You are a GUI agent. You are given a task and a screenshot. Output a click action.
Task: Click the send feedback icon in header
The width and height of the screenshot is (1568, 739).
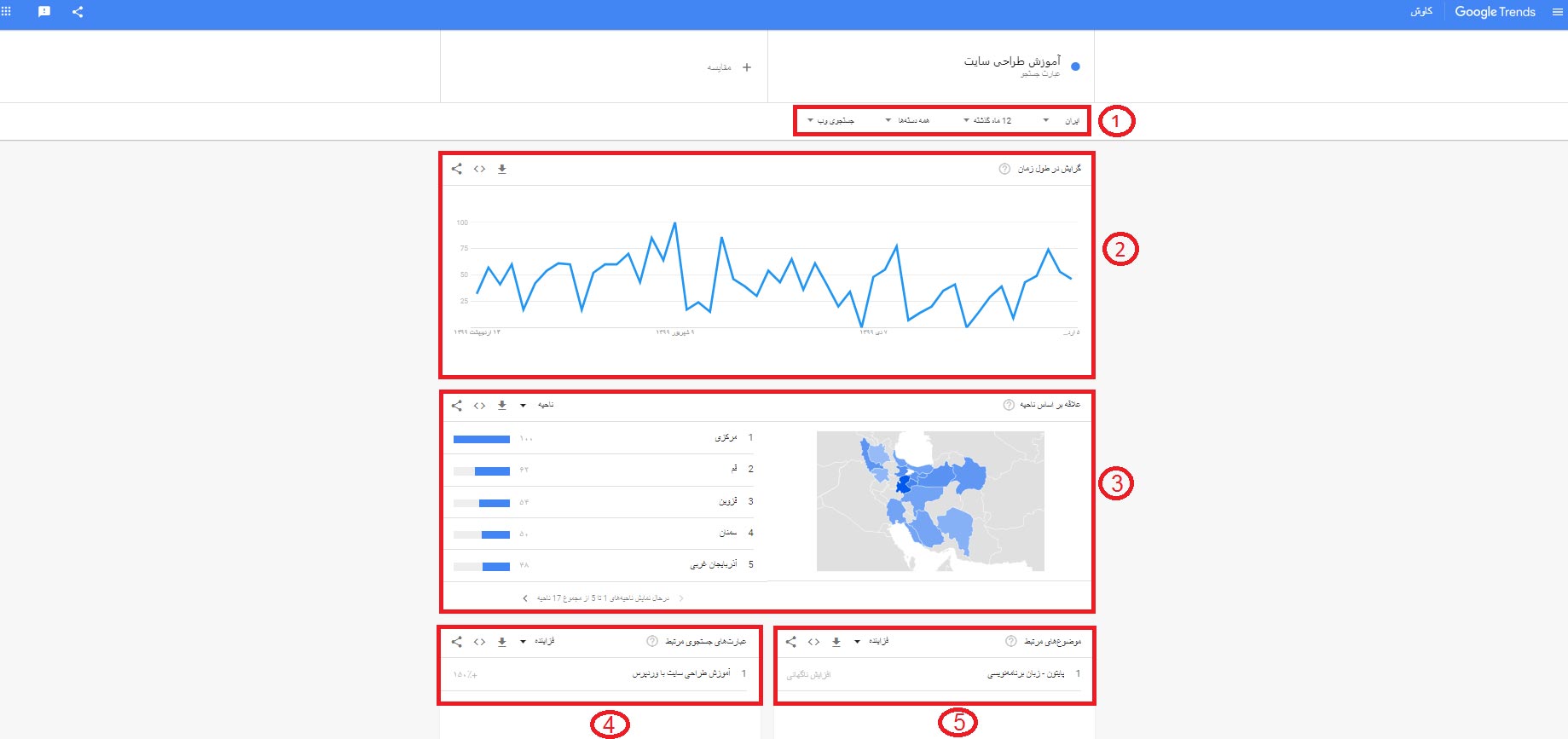[x=44, y=12]
